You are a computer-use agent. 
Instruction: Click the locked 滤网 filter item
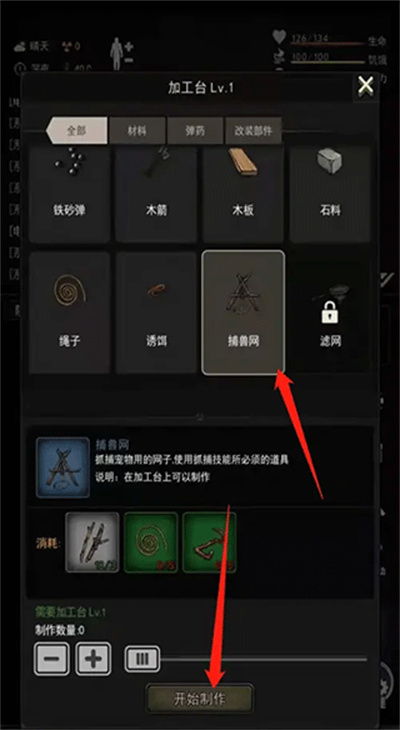(330, 312)
